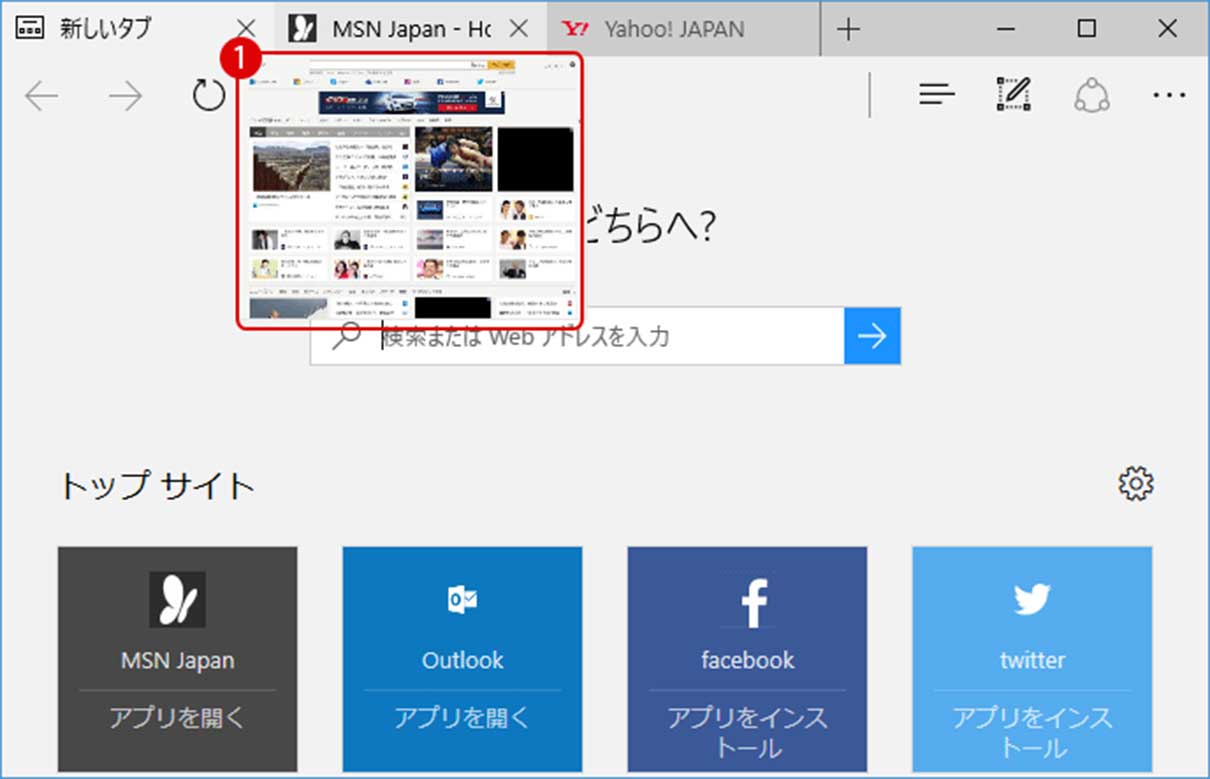Image resolution: width=1210 pixels, height=779 pixels.
Task: Open top sites settings gear
Action: pos(1136,484)
